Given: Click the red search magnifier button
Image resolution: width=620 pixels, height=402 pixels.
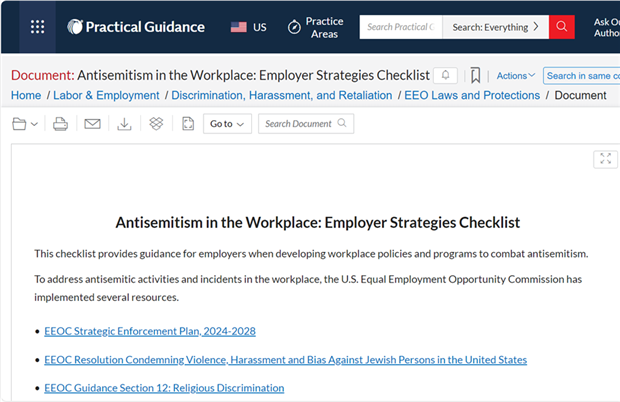Looking at the screenshot, I should [561, 27].
